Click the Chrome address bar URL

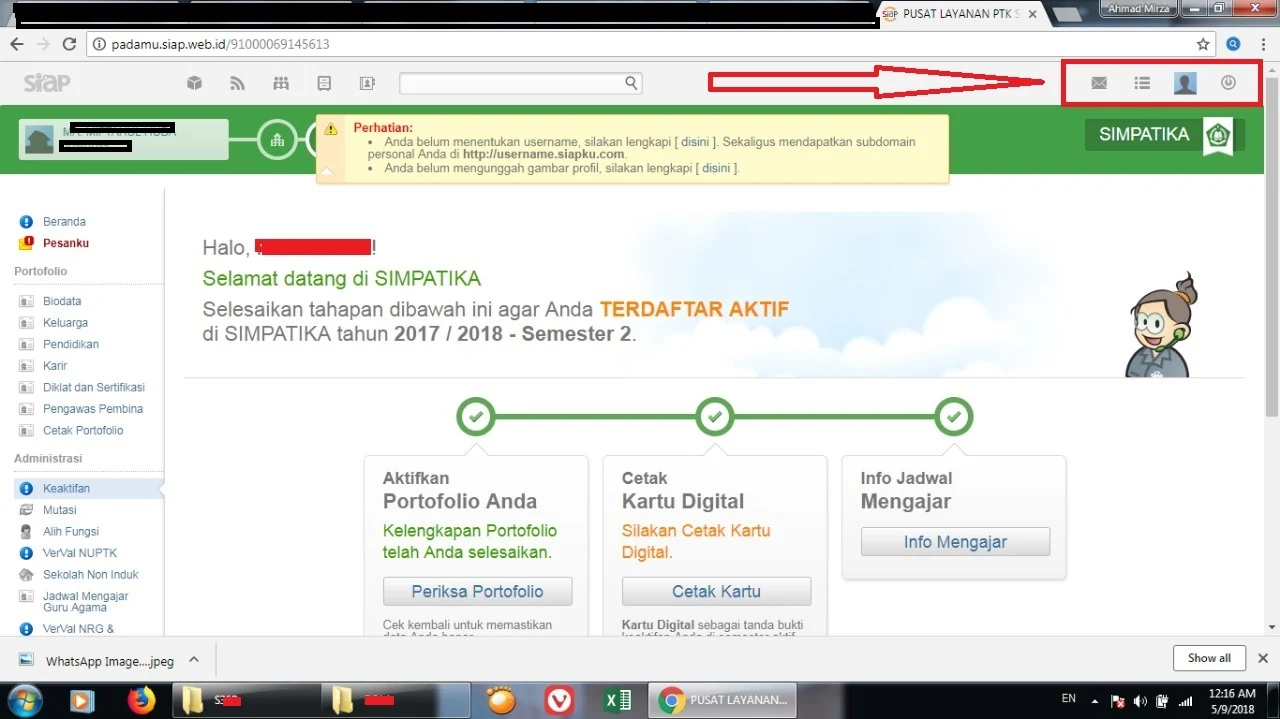pyautogui.click(x=221, y=44)
